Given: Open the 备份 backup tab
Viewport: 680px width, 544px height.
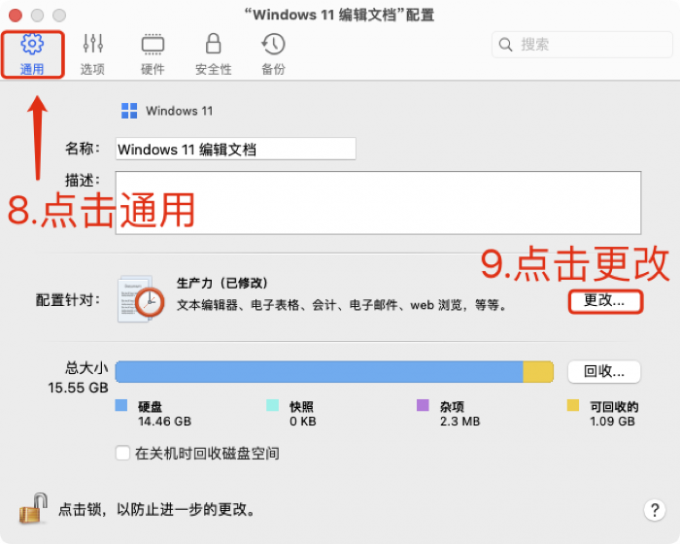Looking at the screenshot, I should pyautogui.click(x=273, y=55).
